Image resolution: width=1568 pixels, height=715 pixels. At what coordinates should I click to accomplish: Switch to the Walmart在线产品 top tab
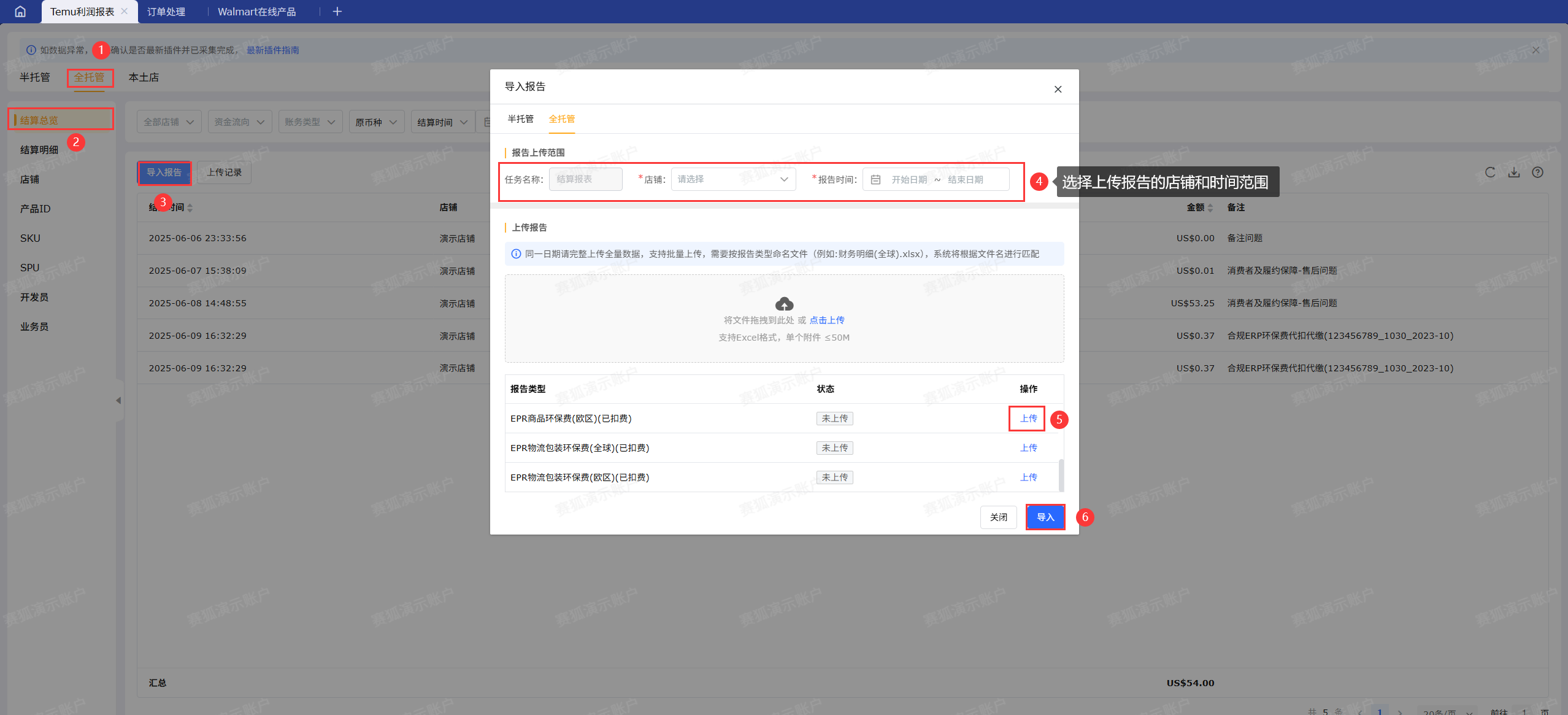click(256, 12)
